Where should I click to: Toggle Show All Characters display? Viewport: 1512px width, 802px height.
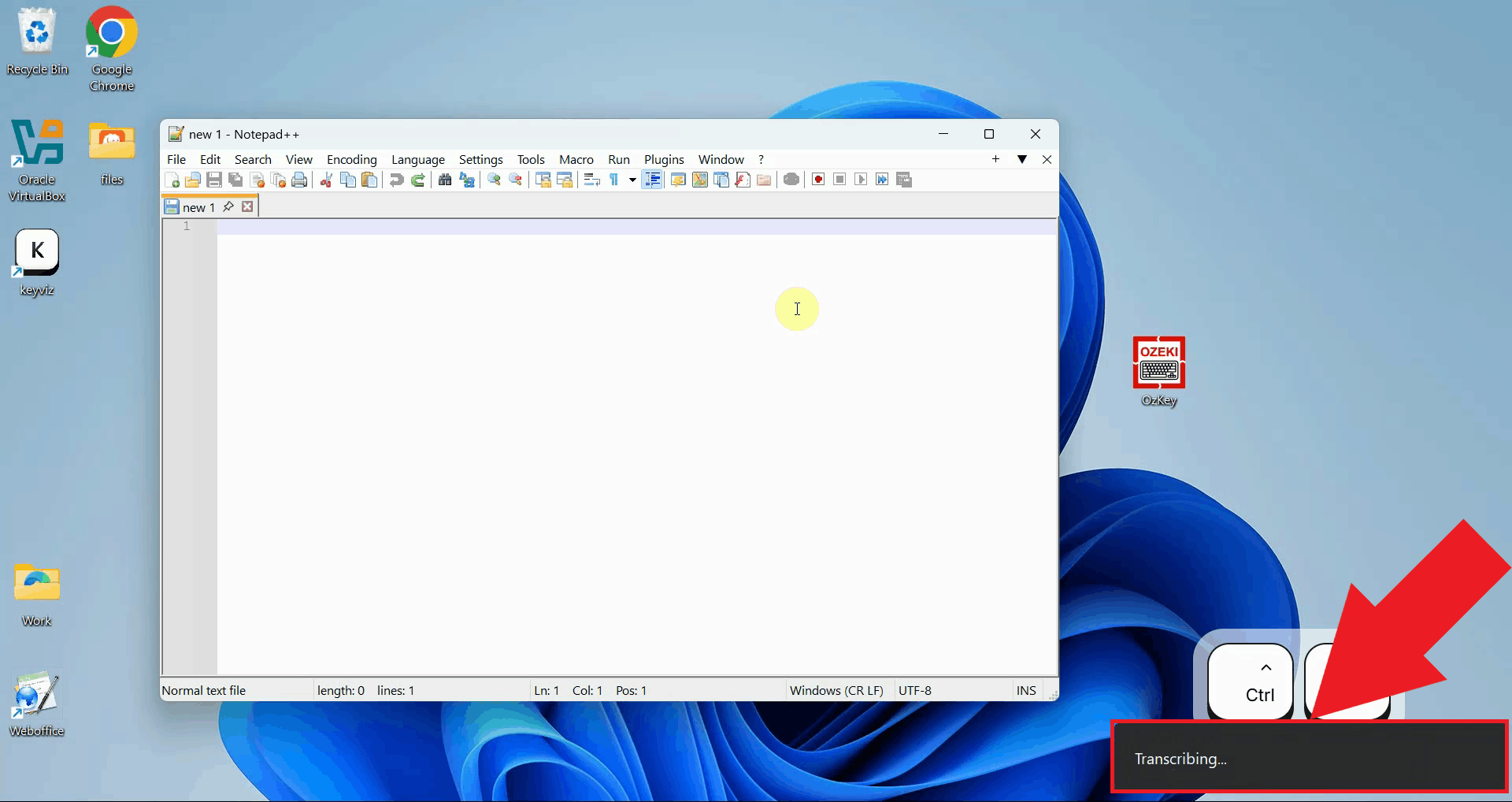point(615,180)
